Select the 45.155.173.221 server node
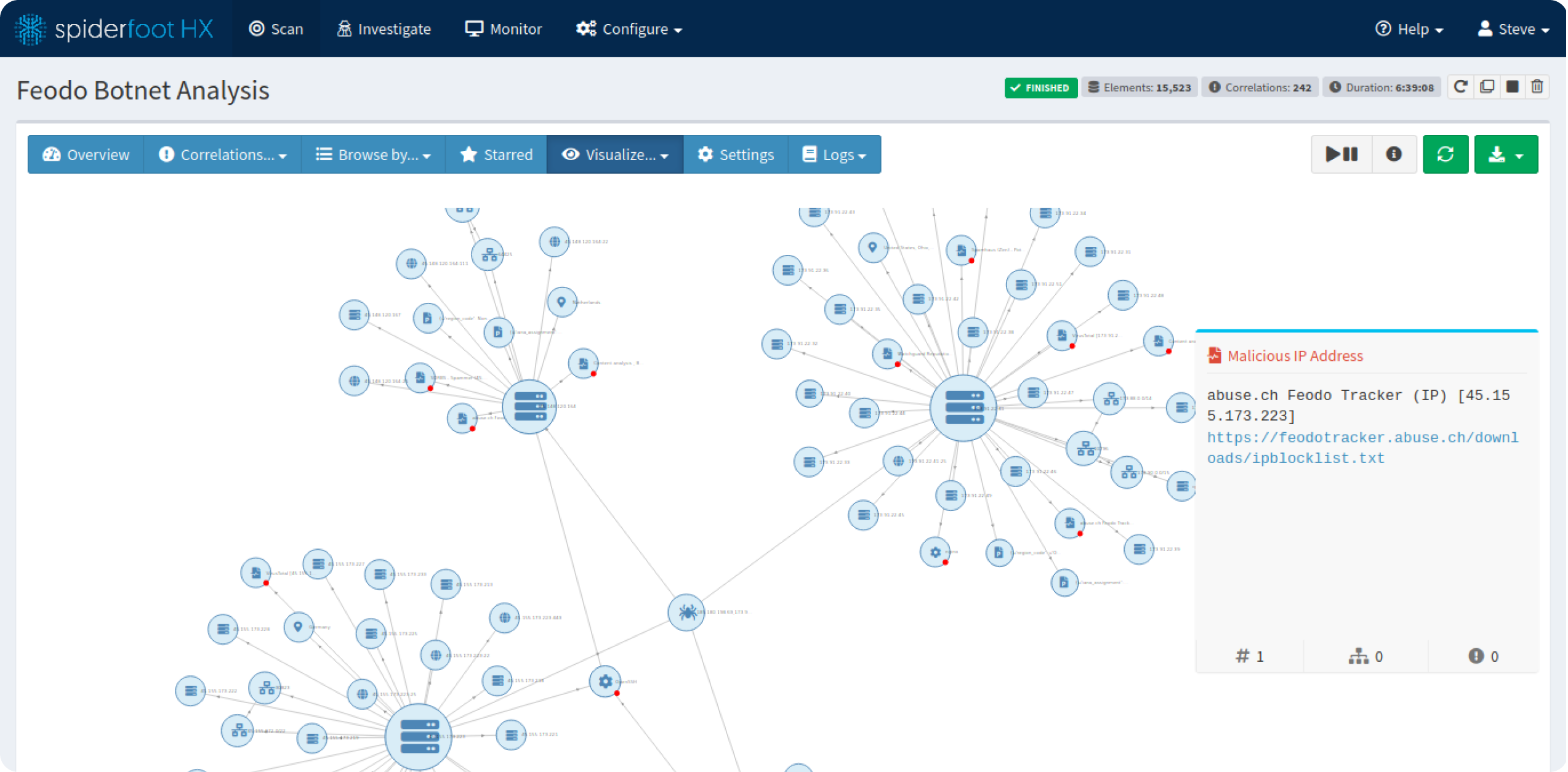Viewport: 1568px width, 772px height. [511, 735]
